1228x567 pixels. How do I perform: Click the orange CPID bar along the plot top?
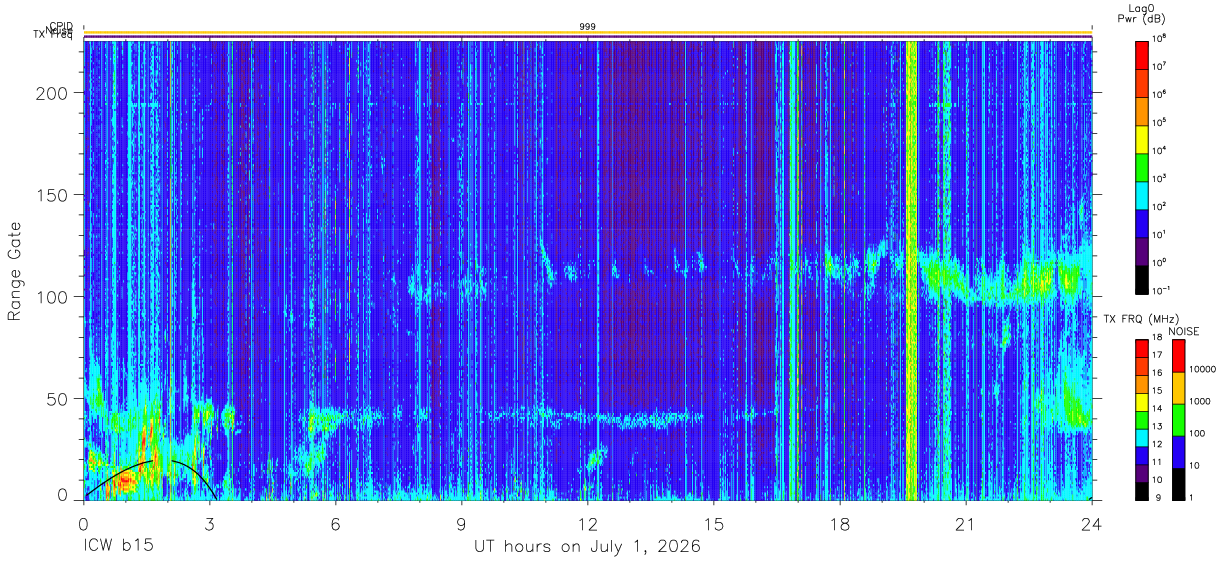(588, 33)
